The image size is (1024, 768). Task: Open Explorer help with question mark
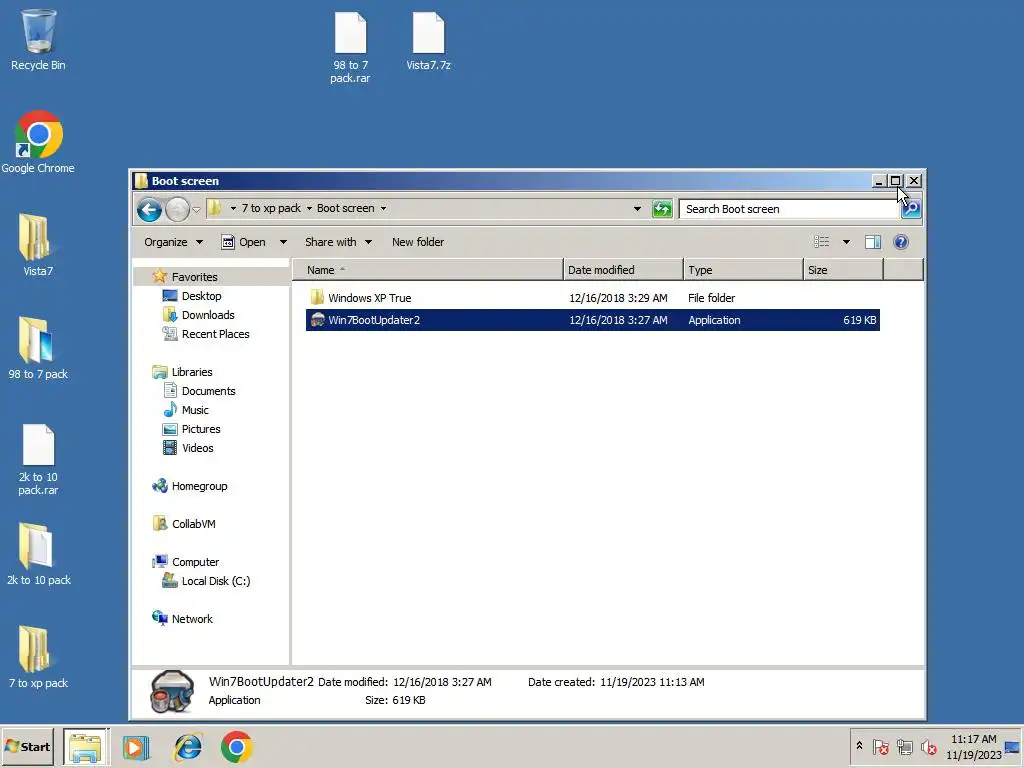[x=901, y=242]
